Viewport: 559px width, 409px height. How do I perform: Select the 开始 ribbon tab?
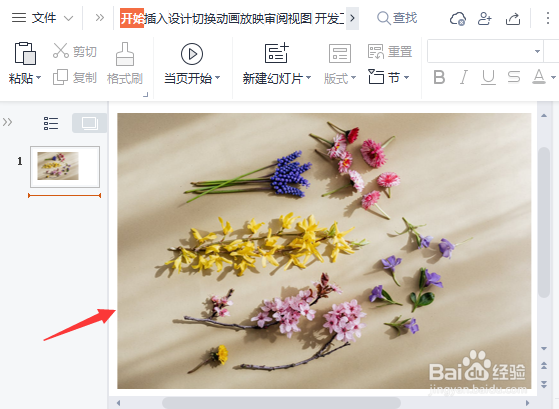coord(132,18)
